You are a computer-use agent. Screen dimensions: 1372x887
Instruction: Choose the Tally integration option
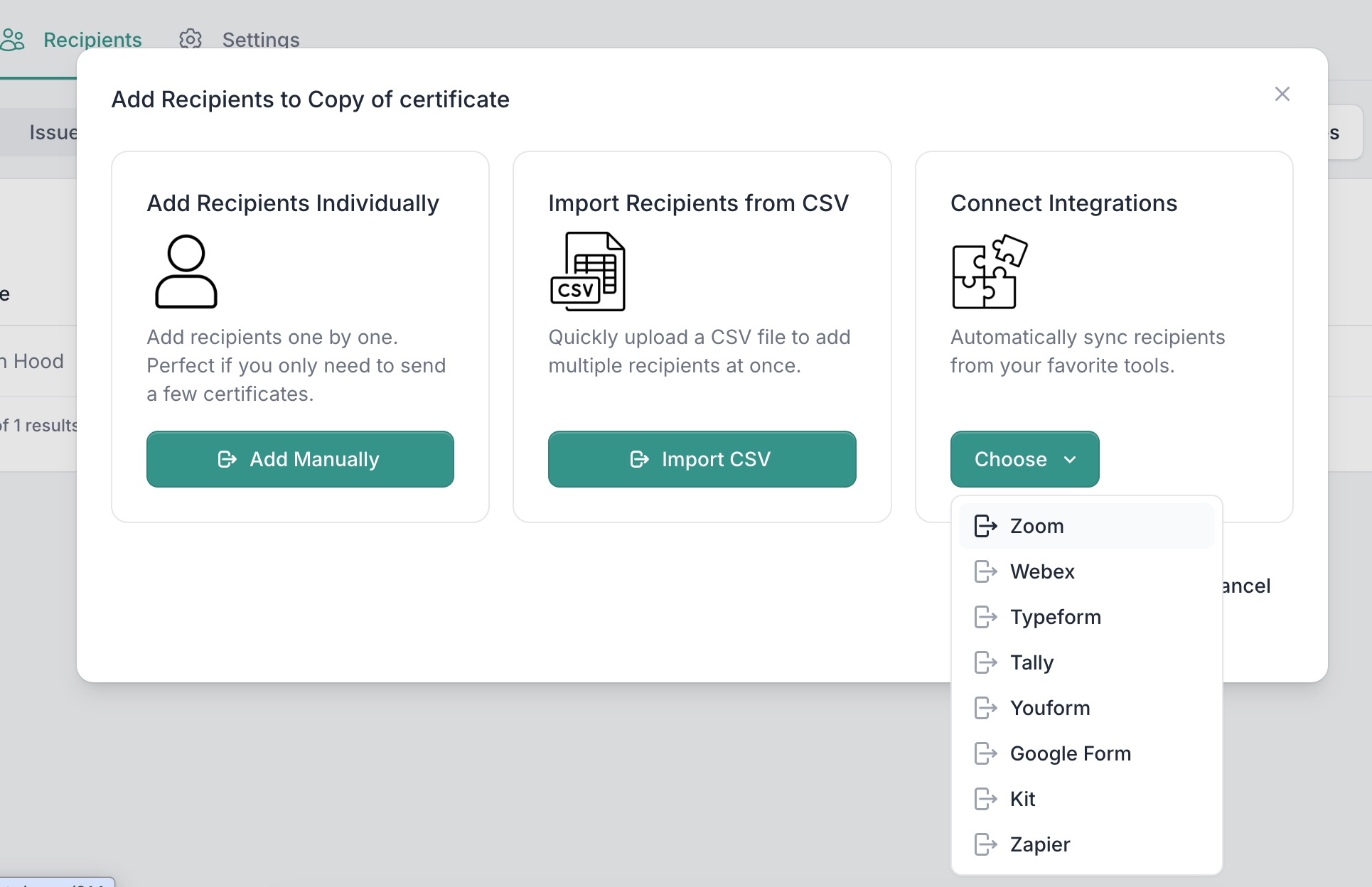click(1086, 662)
